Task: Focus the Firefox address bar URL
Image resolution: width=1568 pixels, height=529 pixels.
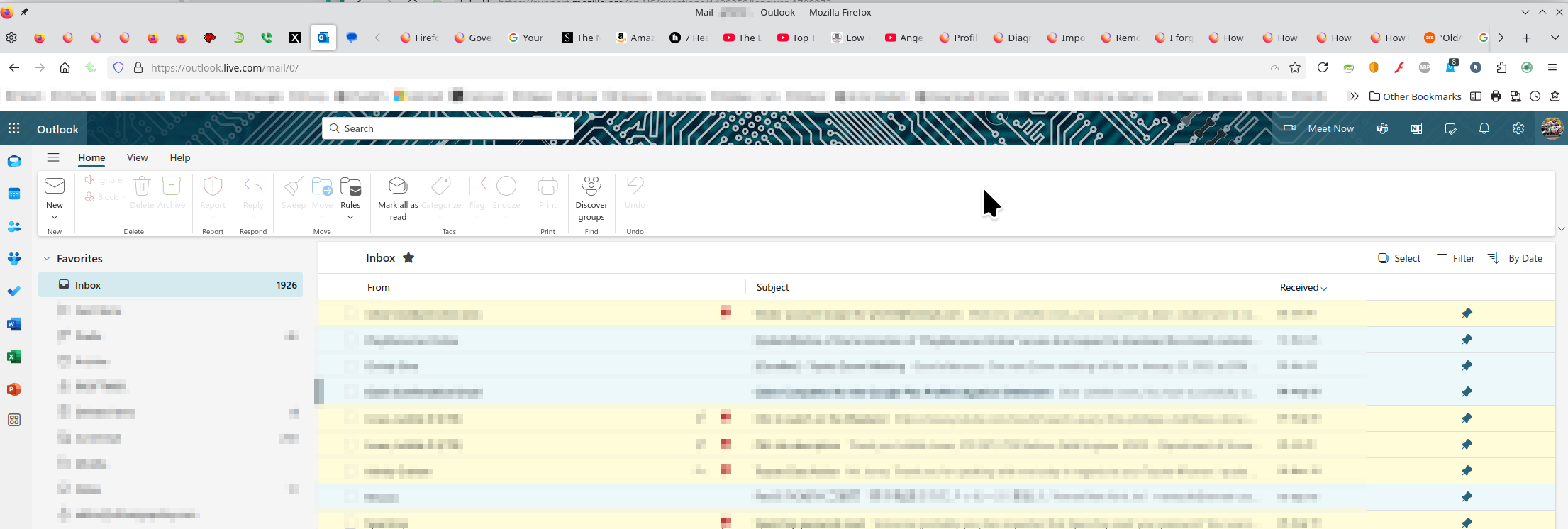Action: [x=706, y=67]
